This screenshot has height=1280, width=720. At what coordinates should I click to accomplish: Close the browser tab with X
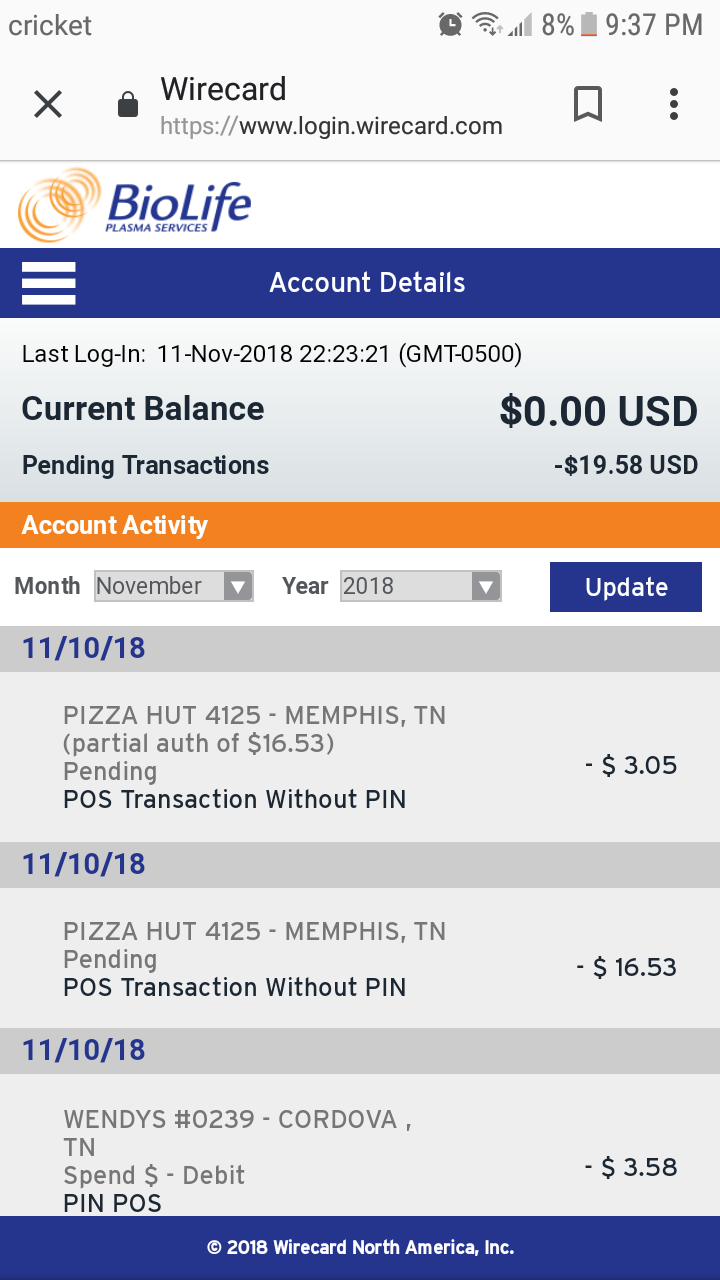pyautogui.click(x=48, y=104)
